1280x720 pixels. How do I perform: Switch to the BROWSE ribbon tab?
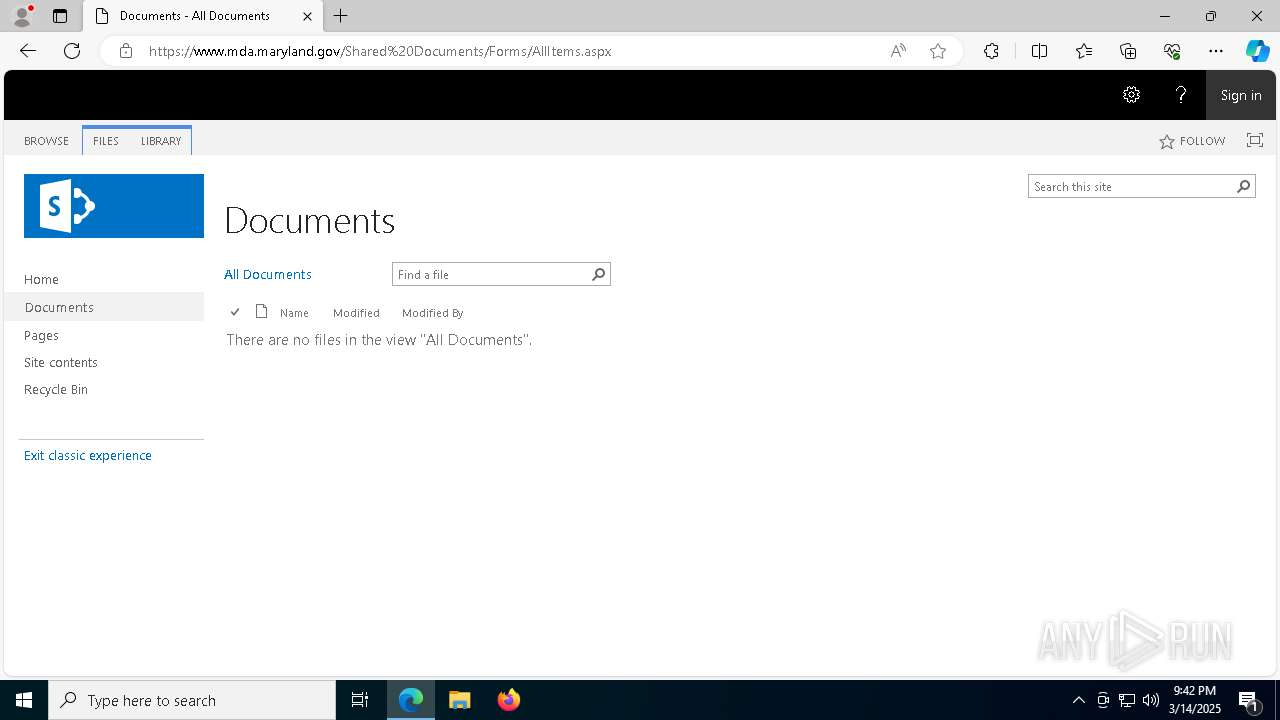(x=47, y=141)
